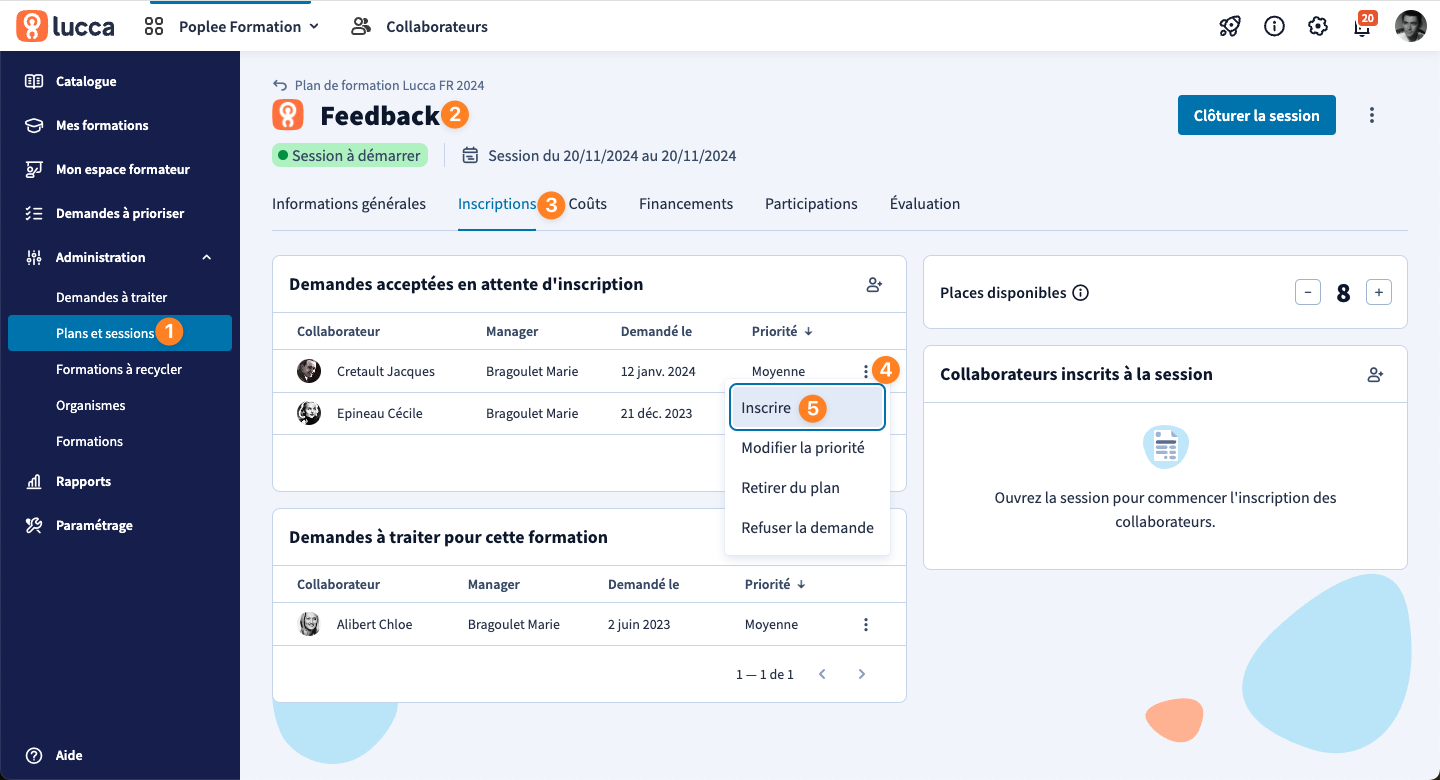Open actions dots for Cretault Jacques row
Image resolution: width=1440 pixels, height=780 pixels.
pos(865,371)
